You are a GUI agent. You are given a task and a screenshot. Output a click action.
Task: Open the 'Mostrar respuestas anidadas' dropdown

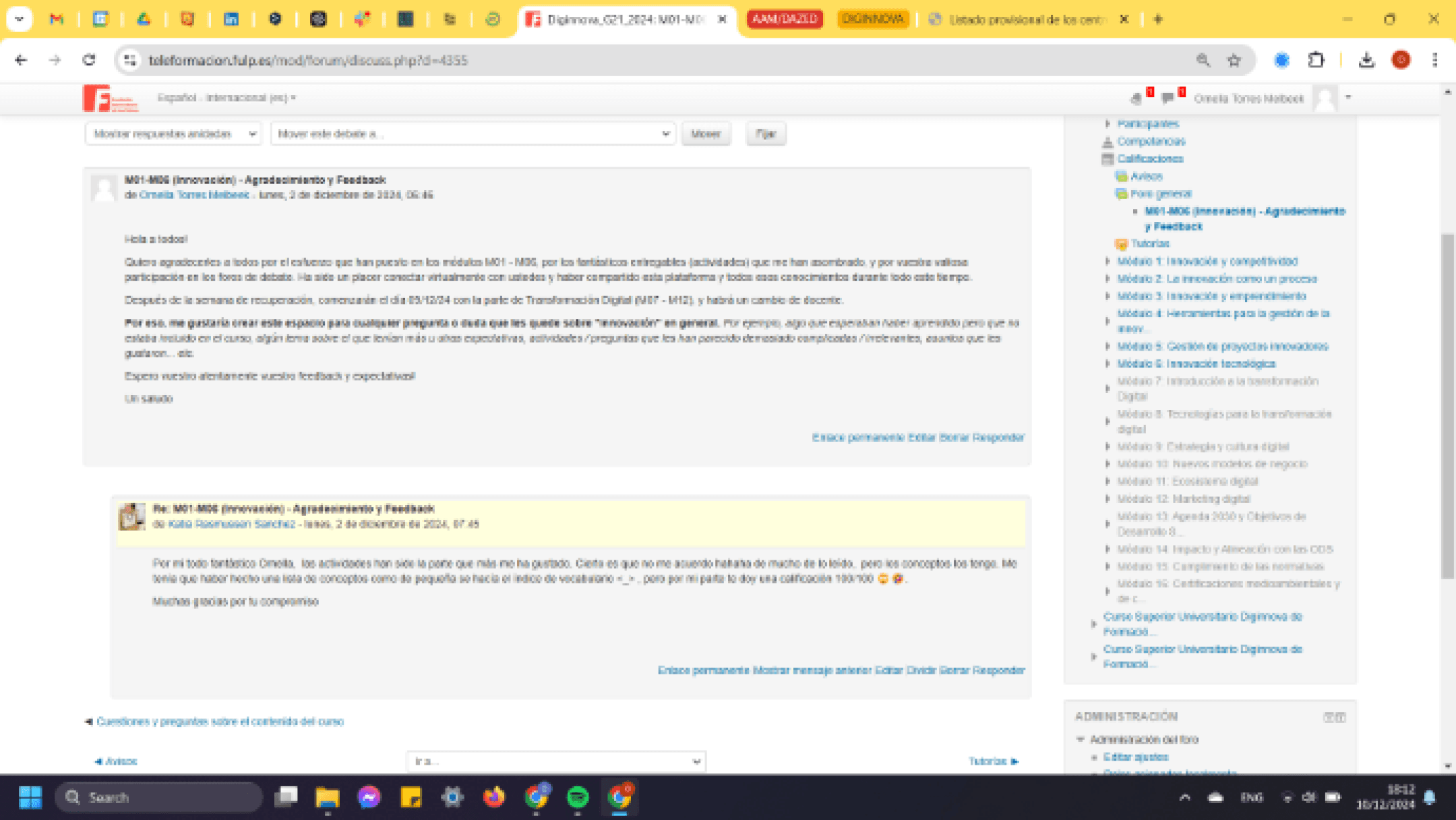[x=173, y=134]
